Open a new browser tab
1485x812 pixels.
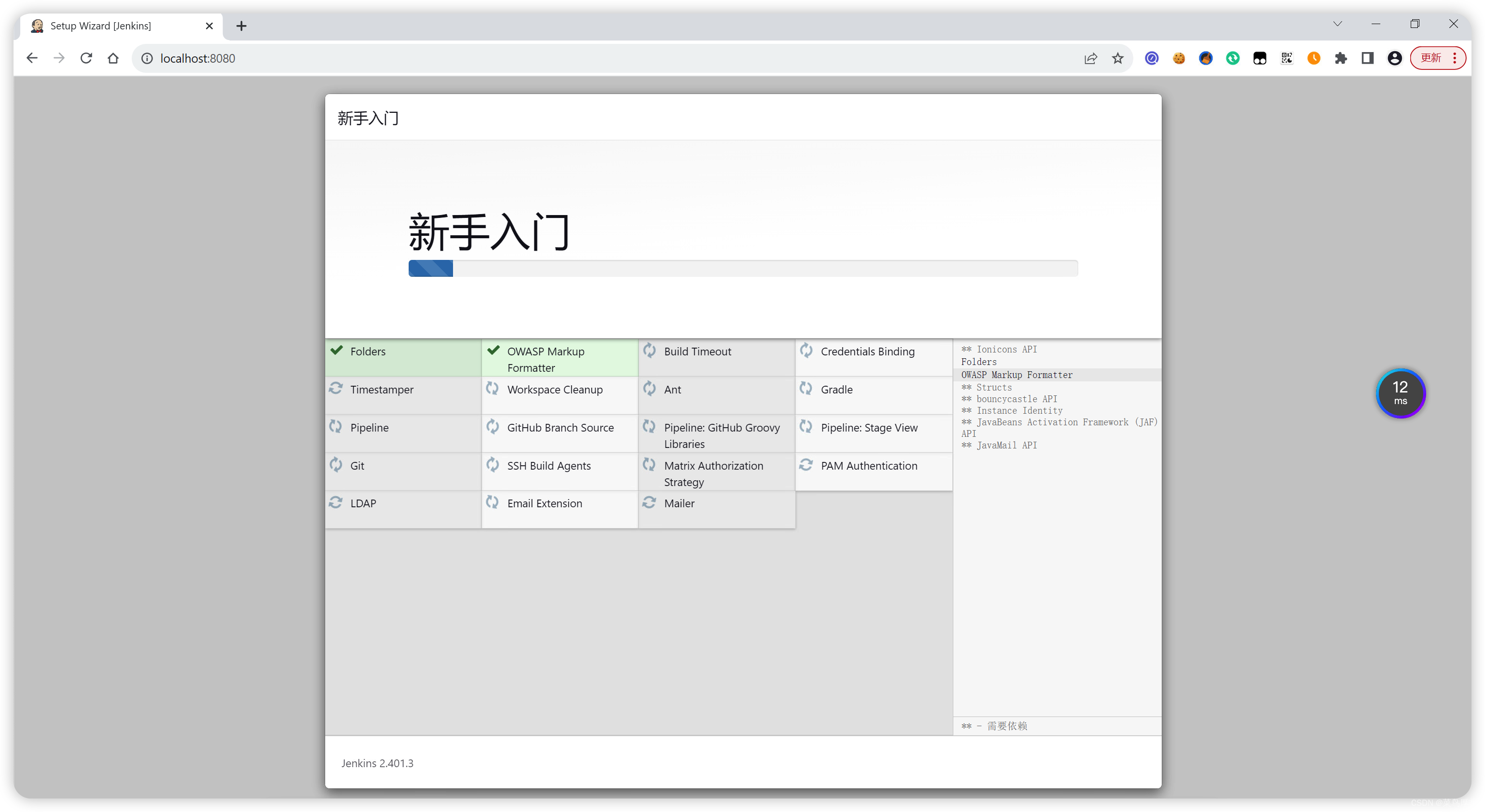242,26
